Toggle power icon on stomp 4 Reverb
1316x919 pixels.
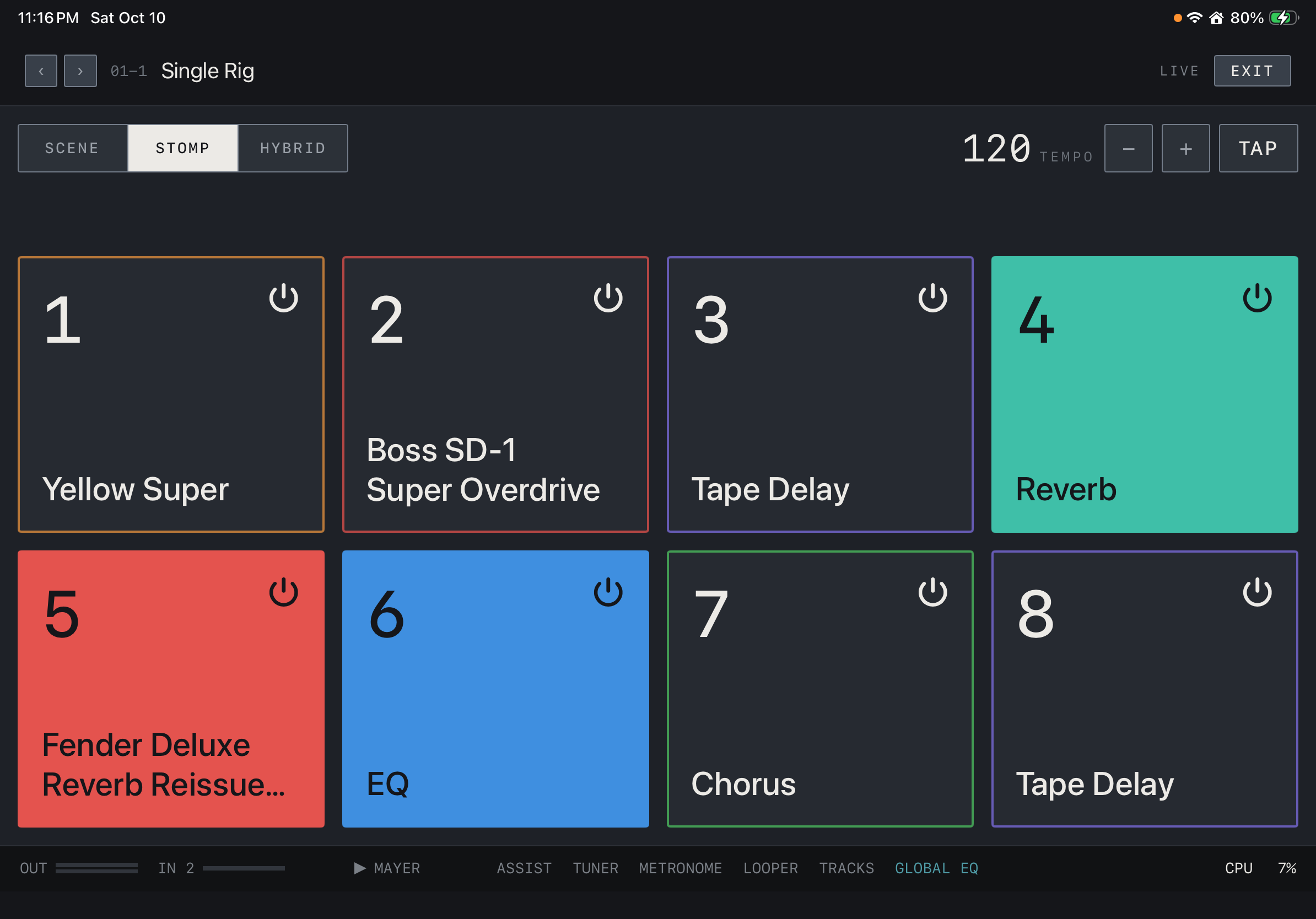1257,298
